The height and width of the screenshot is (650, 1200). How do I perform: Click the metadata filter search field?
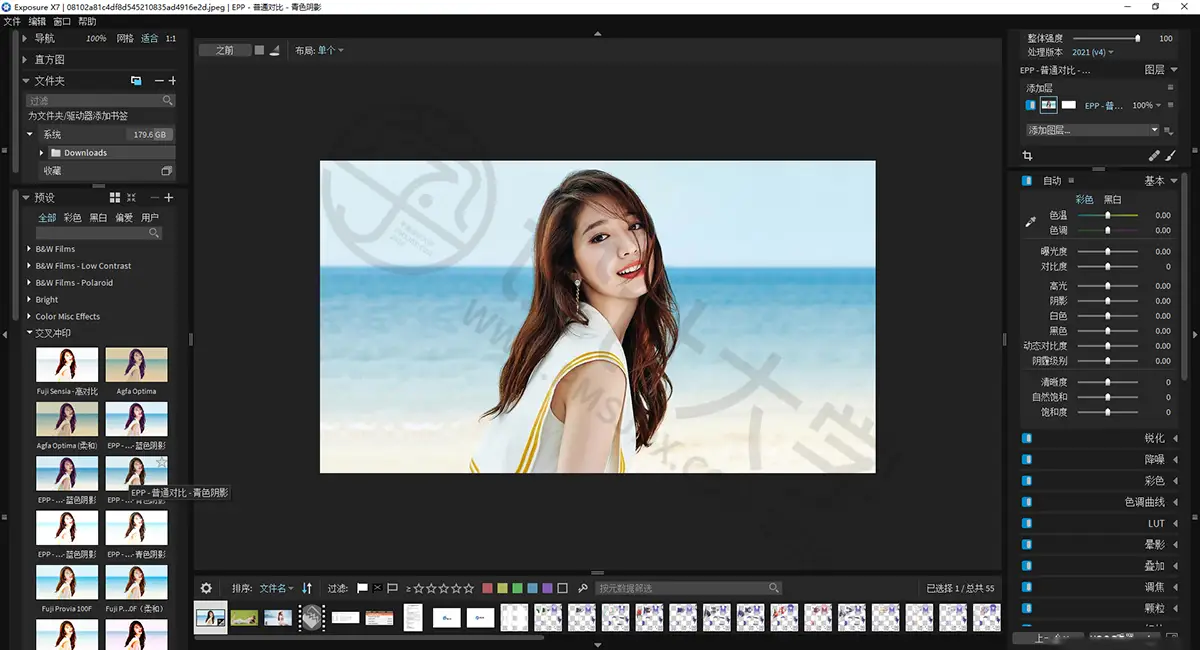[x=689, y=588]
